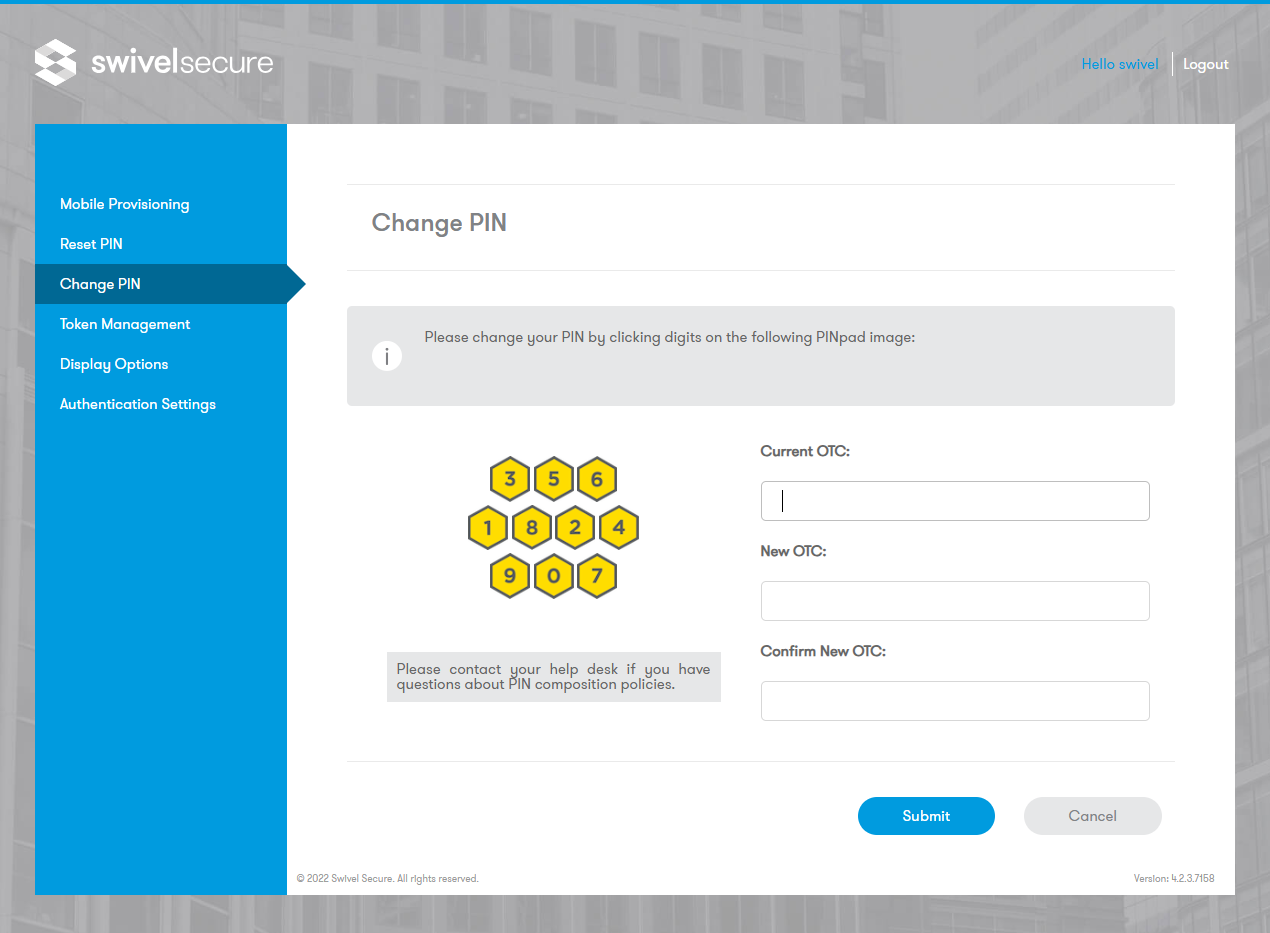1270x933 pixels.
Task: Click digit 3 on the PINpad
Action: pyautogui.click(x=510, y=478)
